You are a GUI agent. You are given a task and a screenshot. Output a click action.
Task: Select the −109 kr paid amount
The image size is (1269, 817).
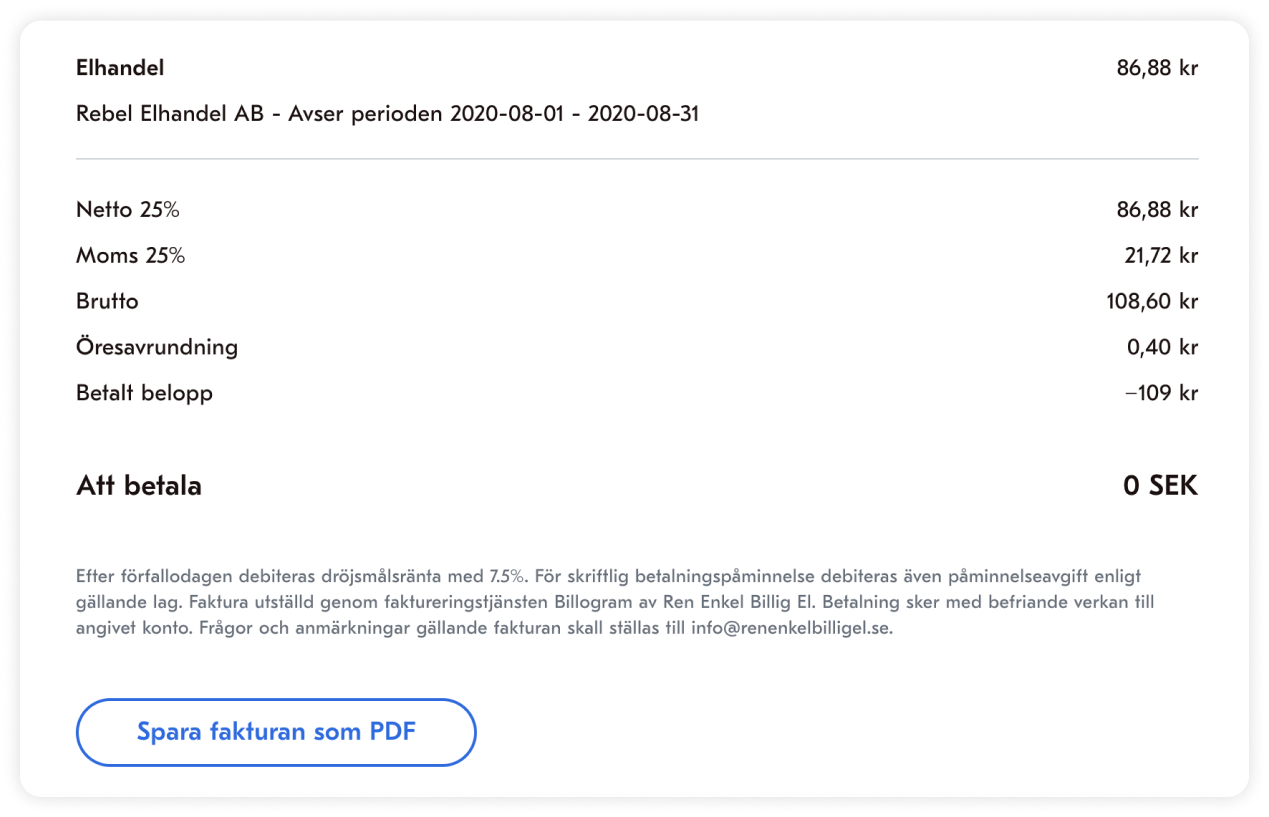1161,393
